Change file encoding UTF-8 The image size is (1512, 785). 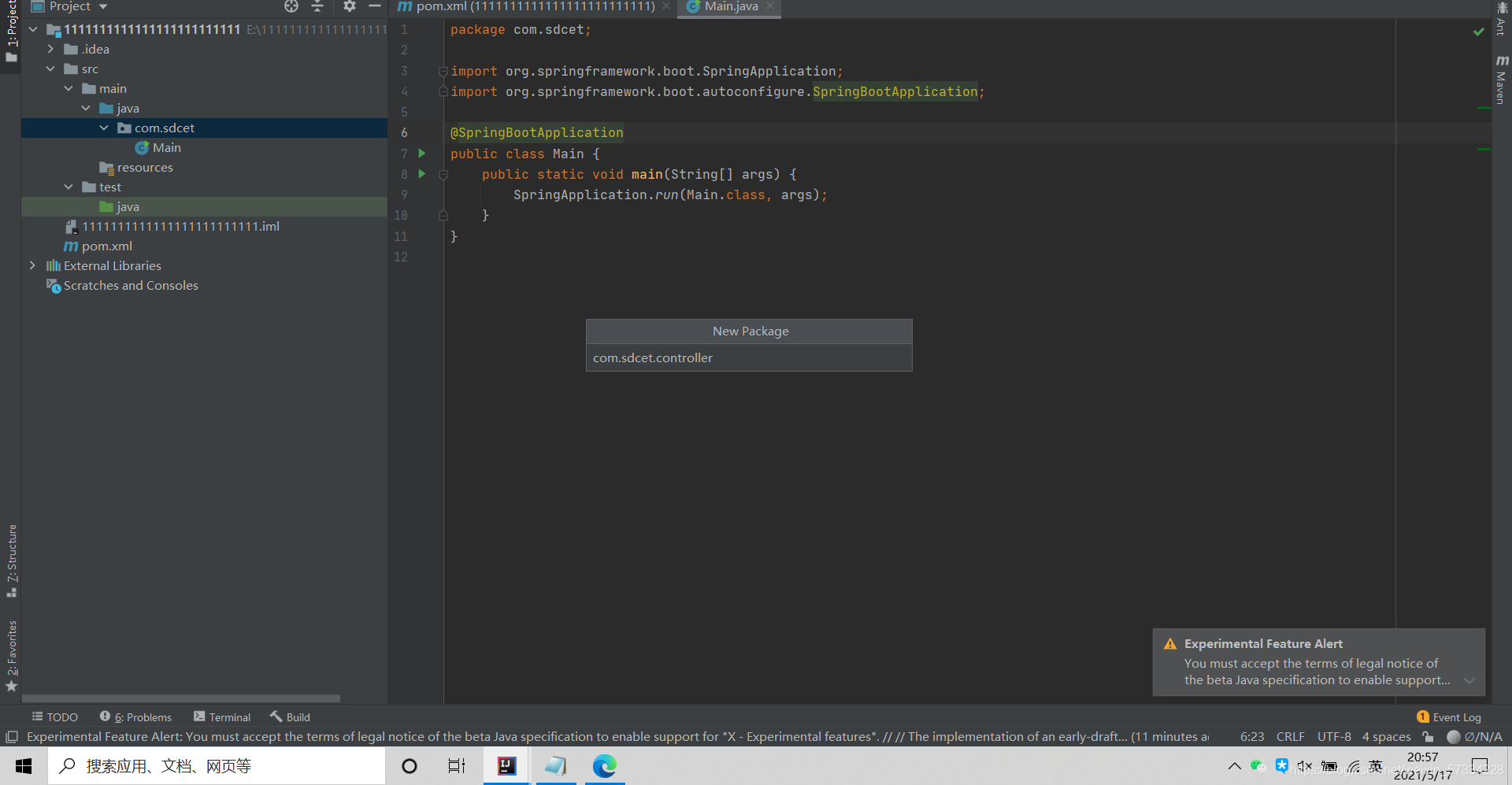coord(1334,737)
